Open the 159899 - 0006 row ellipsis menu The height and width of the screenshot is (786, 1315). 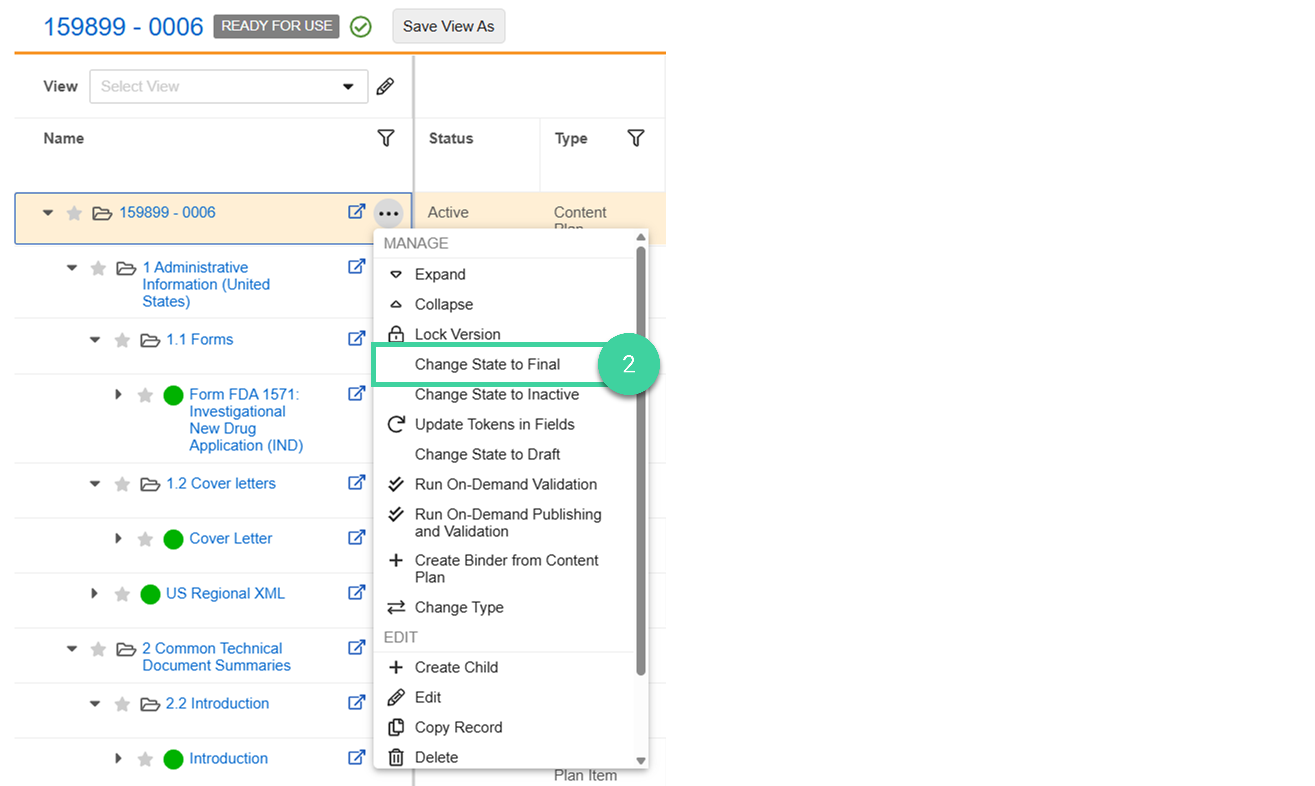388,213
